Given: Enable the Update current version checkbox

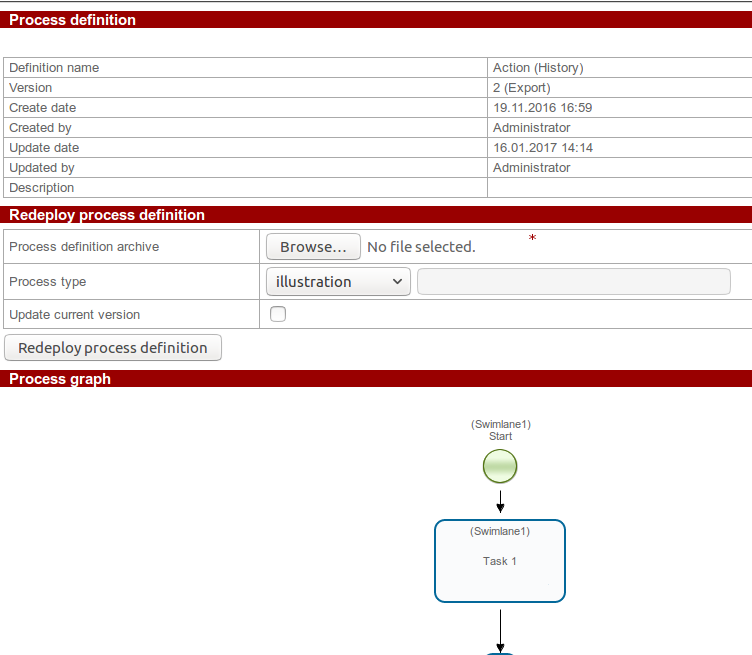Looking at the screenshot, I should tap(278, 314).
